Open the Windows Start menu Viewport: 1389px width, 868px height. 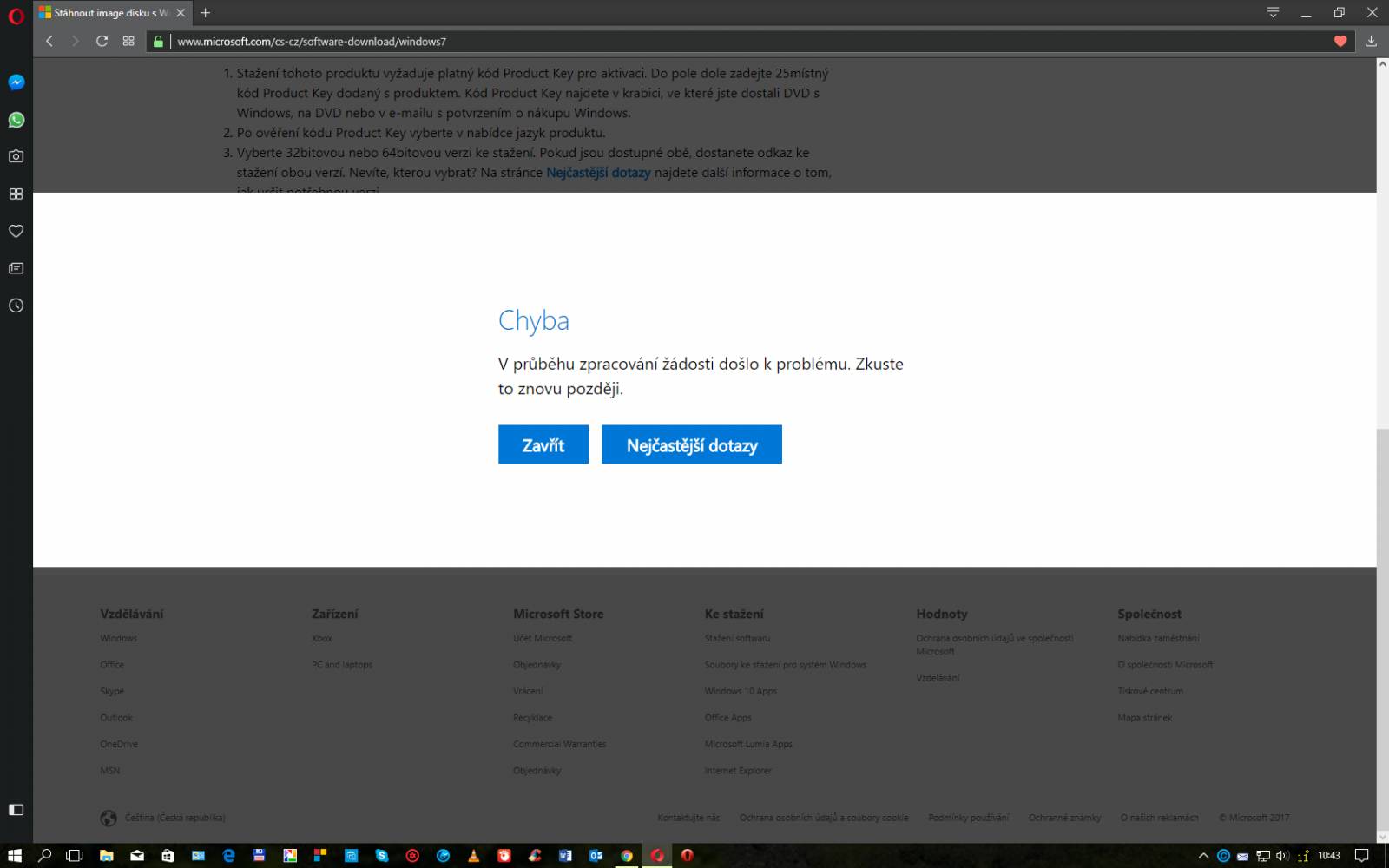point(15,855)
